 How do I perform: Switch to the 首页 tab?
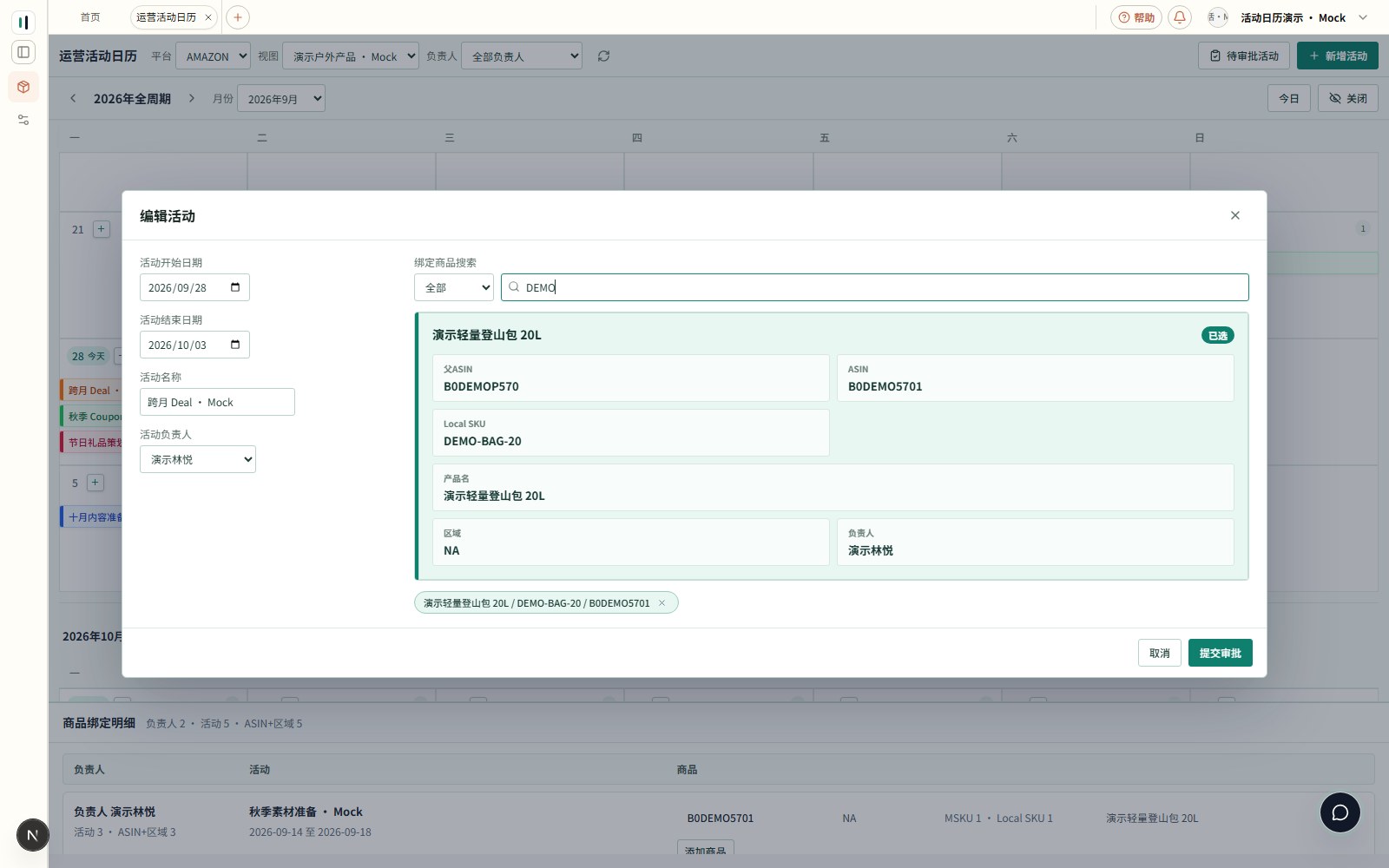point(90,17)
